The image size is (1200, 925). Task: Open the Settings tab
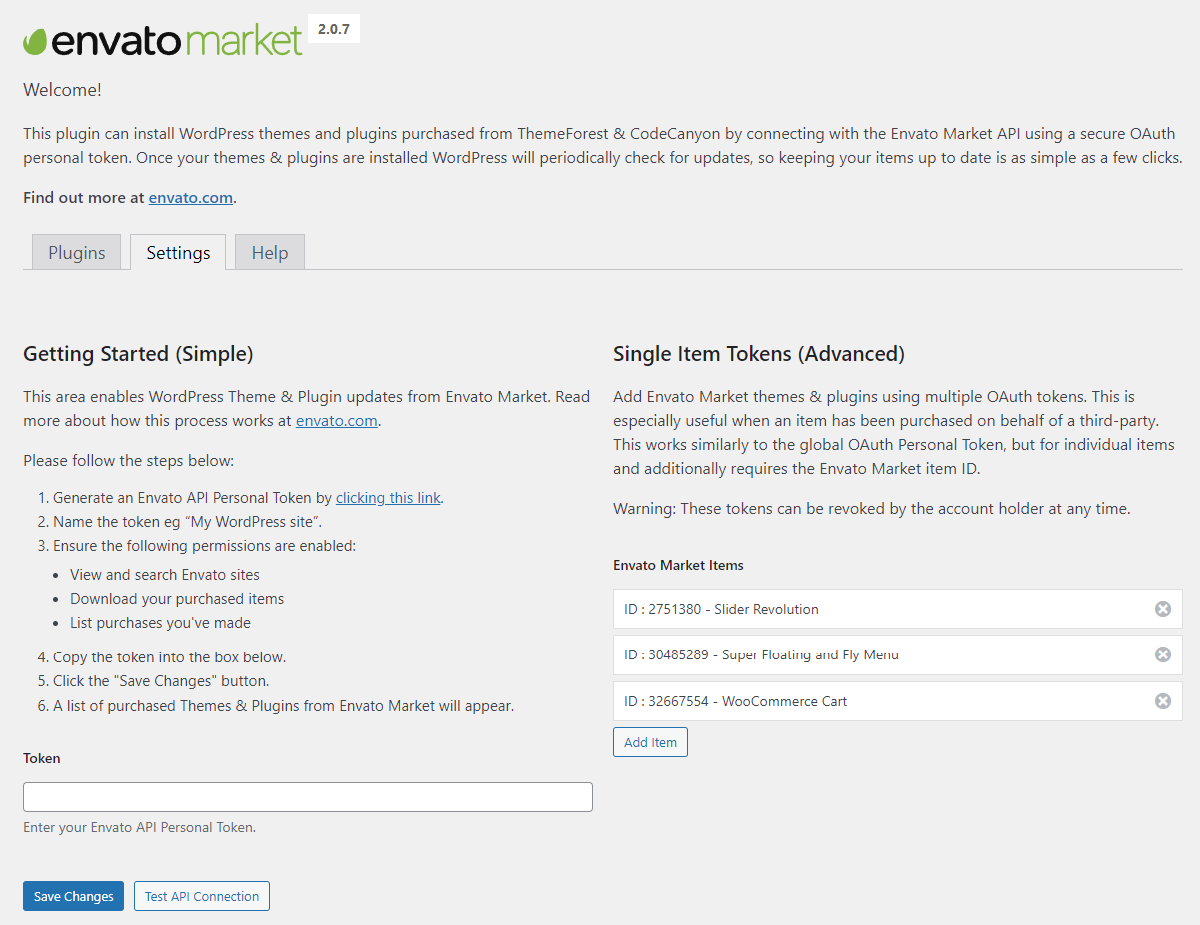pos(178,252)
